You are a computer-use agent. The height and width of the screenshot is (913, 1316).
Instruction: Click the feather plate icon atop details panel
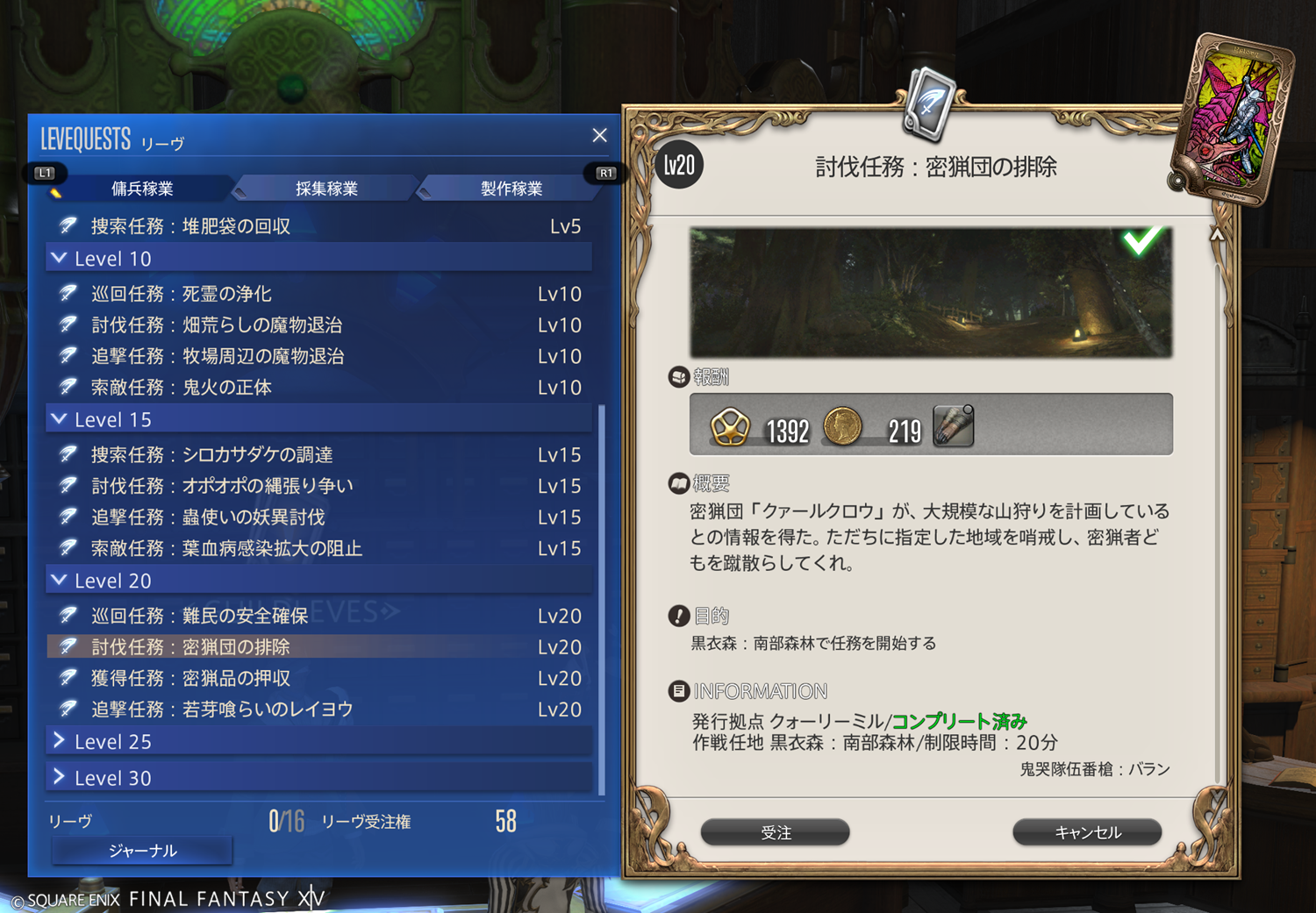tap(930, 104)
